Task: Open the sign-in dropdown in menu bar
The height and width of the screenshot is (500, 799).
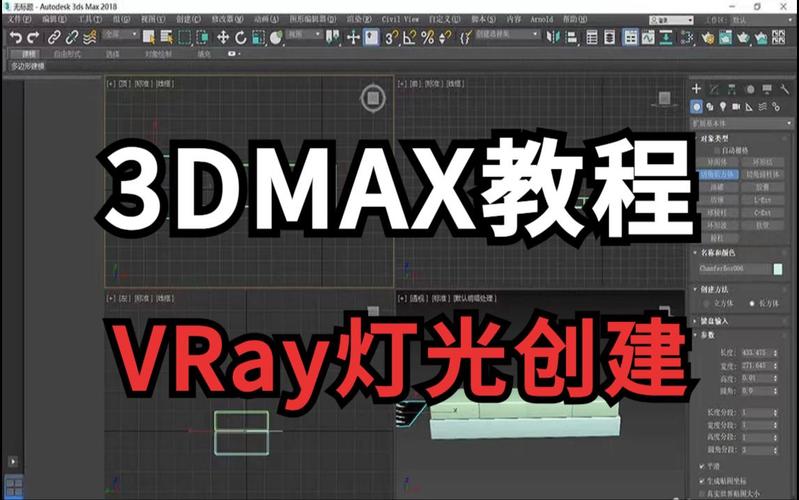Action: (671, 20)
